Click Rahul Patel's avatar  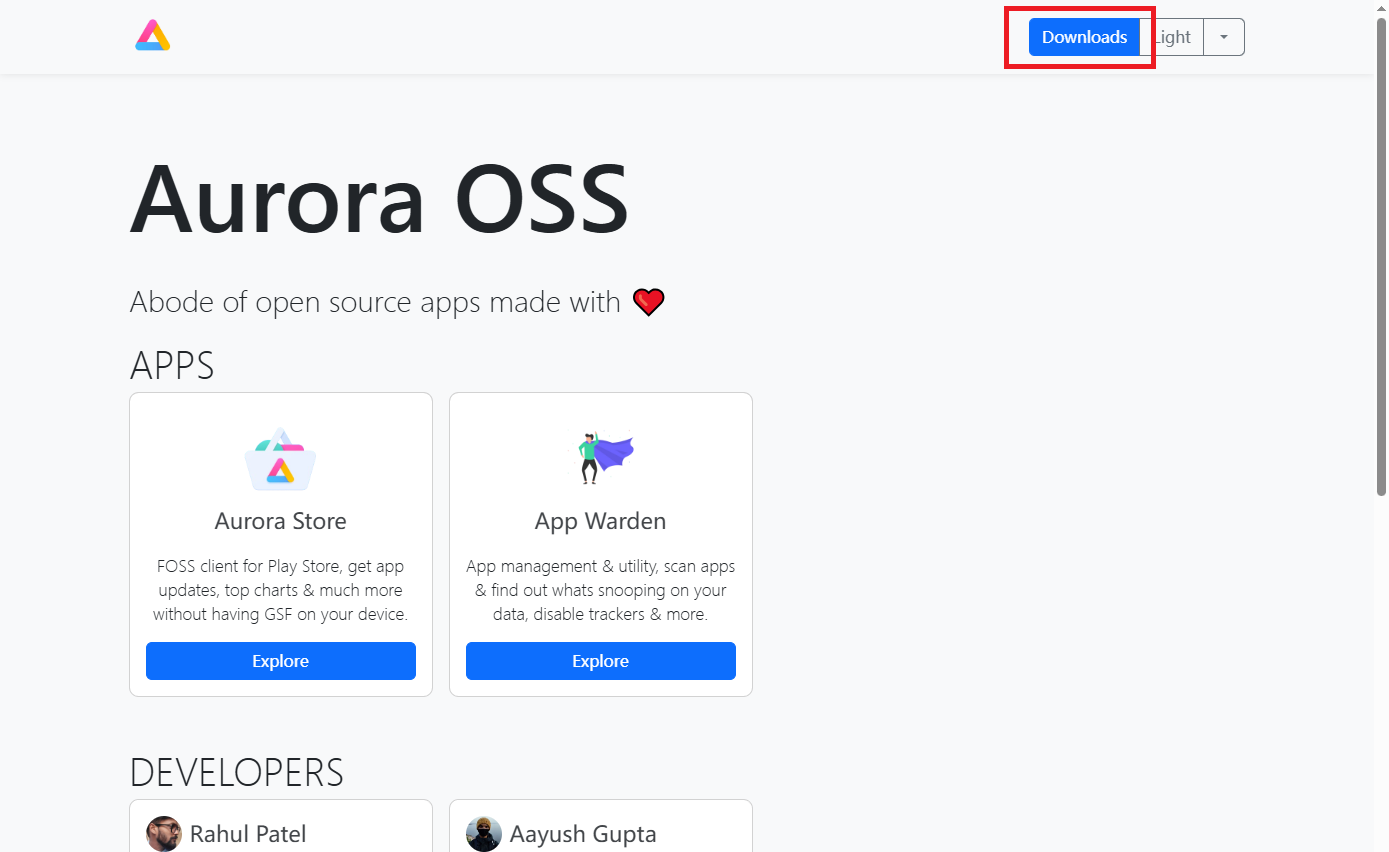click(164, 834)
